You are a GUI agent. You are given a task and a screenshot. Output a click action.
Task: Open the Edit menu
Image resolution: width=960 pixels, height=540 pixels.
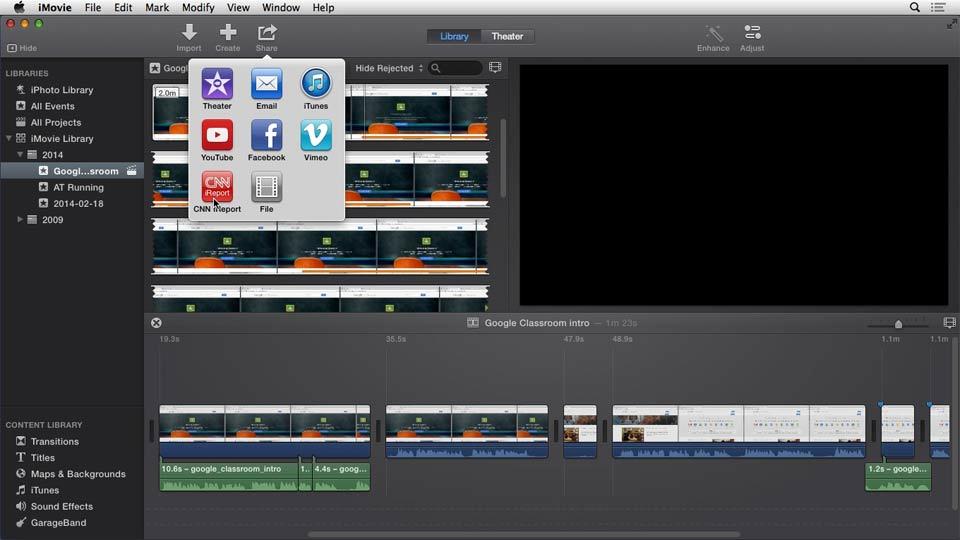[x=123, y=7]
